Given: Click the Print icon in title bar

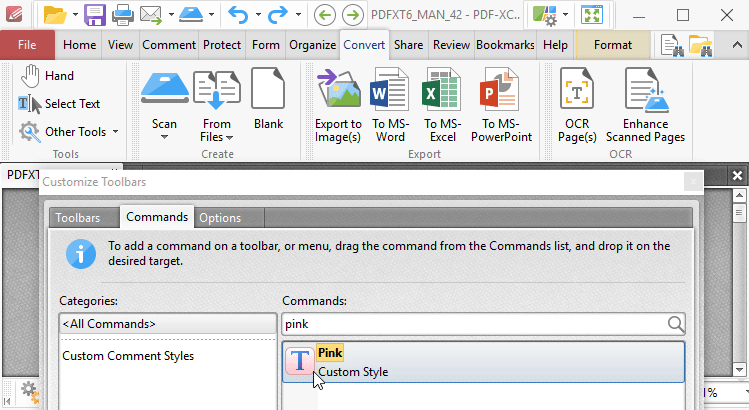Looking at the screenshot, I should tap(123, 15).
